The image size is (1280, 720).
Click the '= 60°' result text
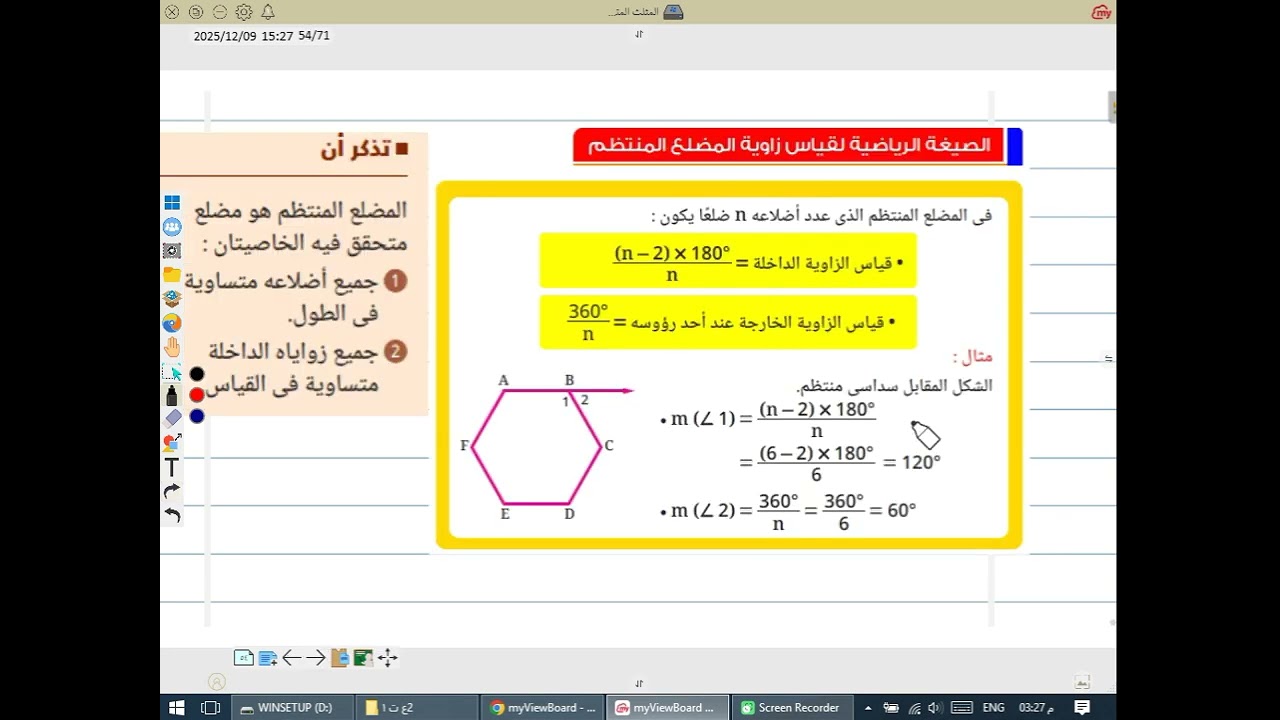893,510
